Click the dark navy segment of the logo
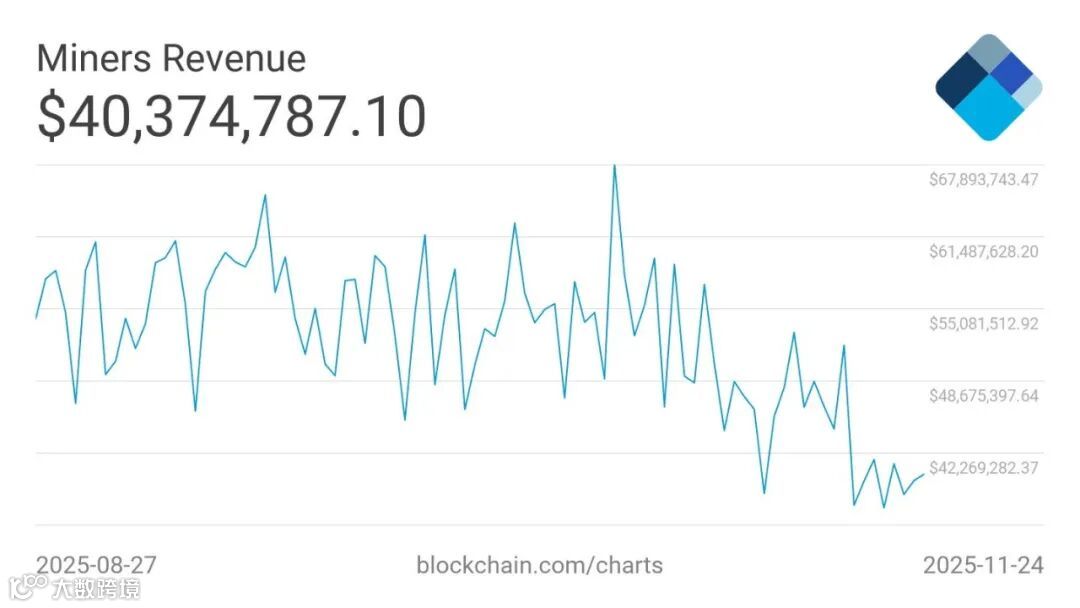This screenshot has width=1080, height=608. pyautogui.click(x=962, y=84)
